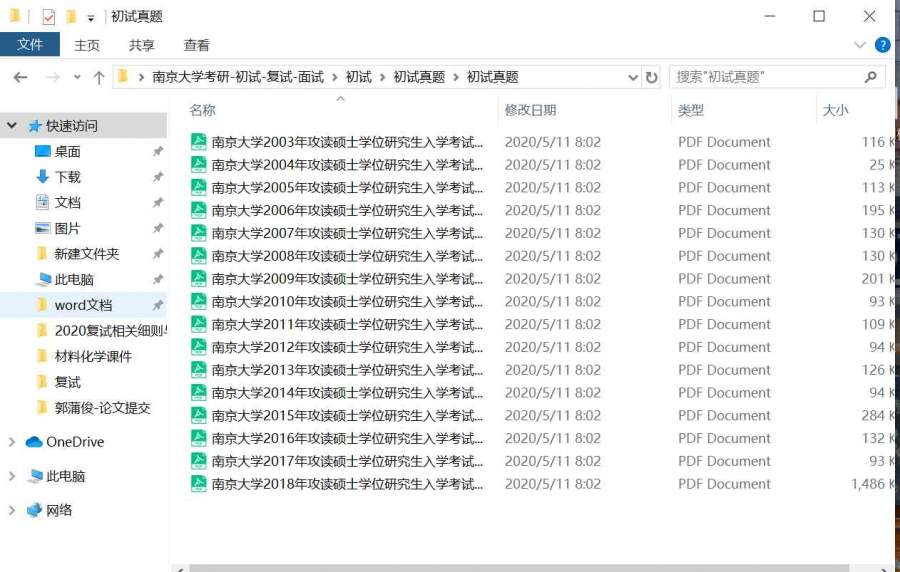Click the pin icon next to 图片

click(x=157, y=228)
